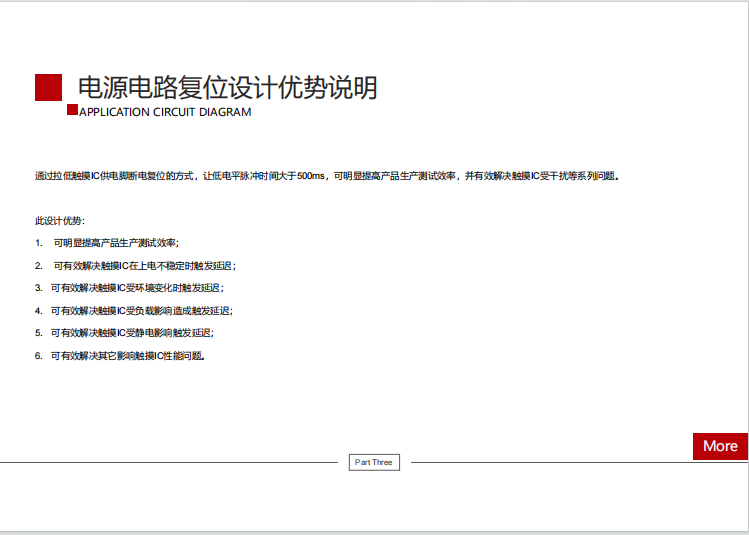This screenshot has width=749, height=535.
Task: Click the horizontal line left of Part Three
Action: point(170,463)
